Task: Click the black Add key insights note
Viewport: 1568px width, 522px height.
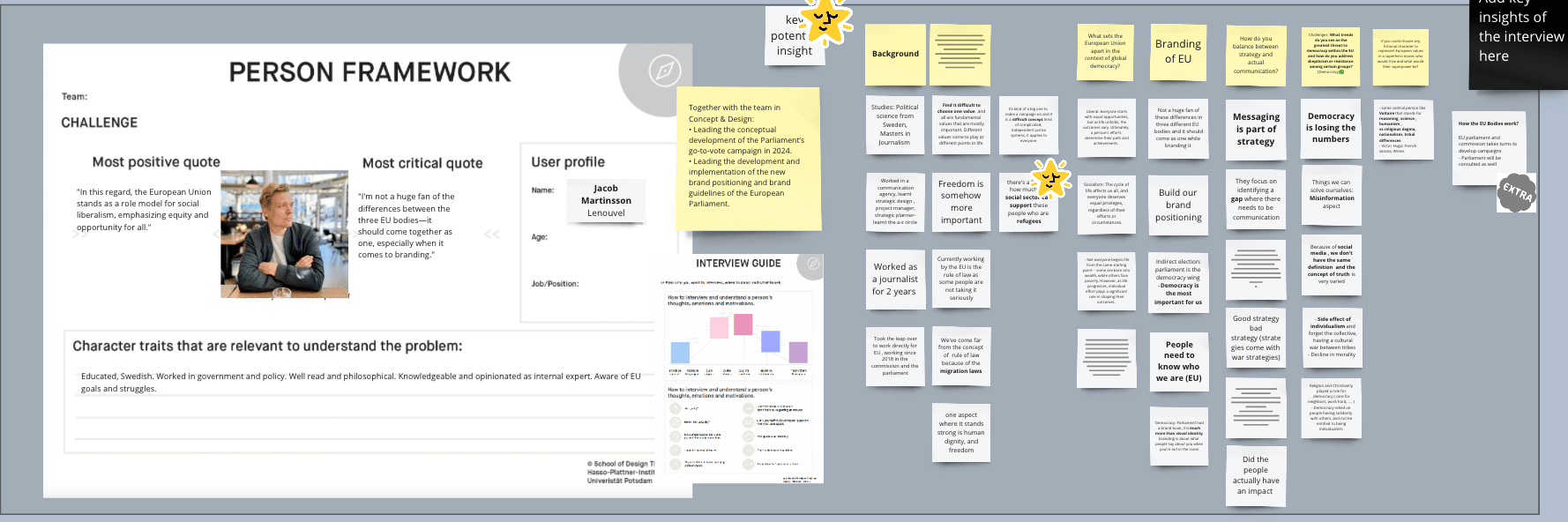Action: 1519,40
